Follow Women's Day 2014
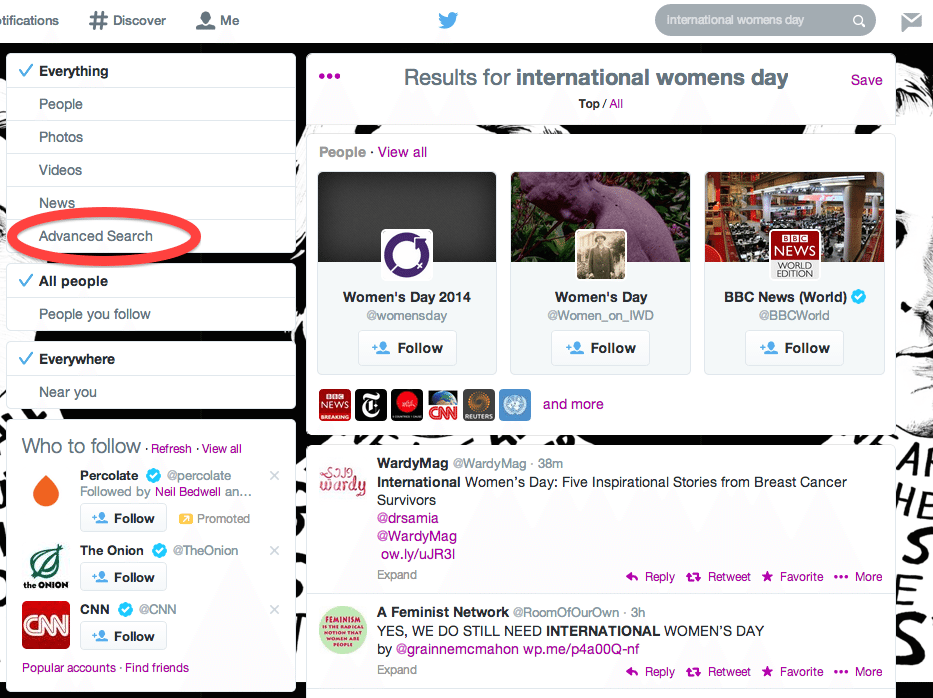The height and width of the screenshot is (698, 933). coord(407,348)
